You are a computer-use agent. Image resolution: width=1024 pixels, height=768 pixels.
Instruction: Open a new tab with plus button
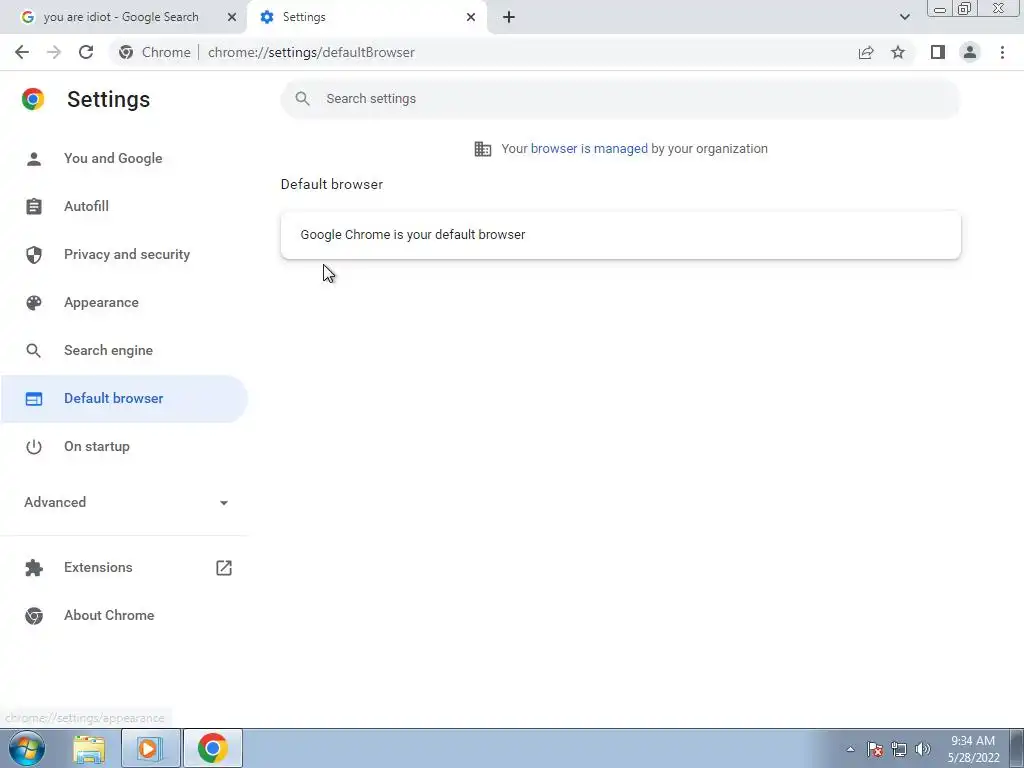coord(509,17)
